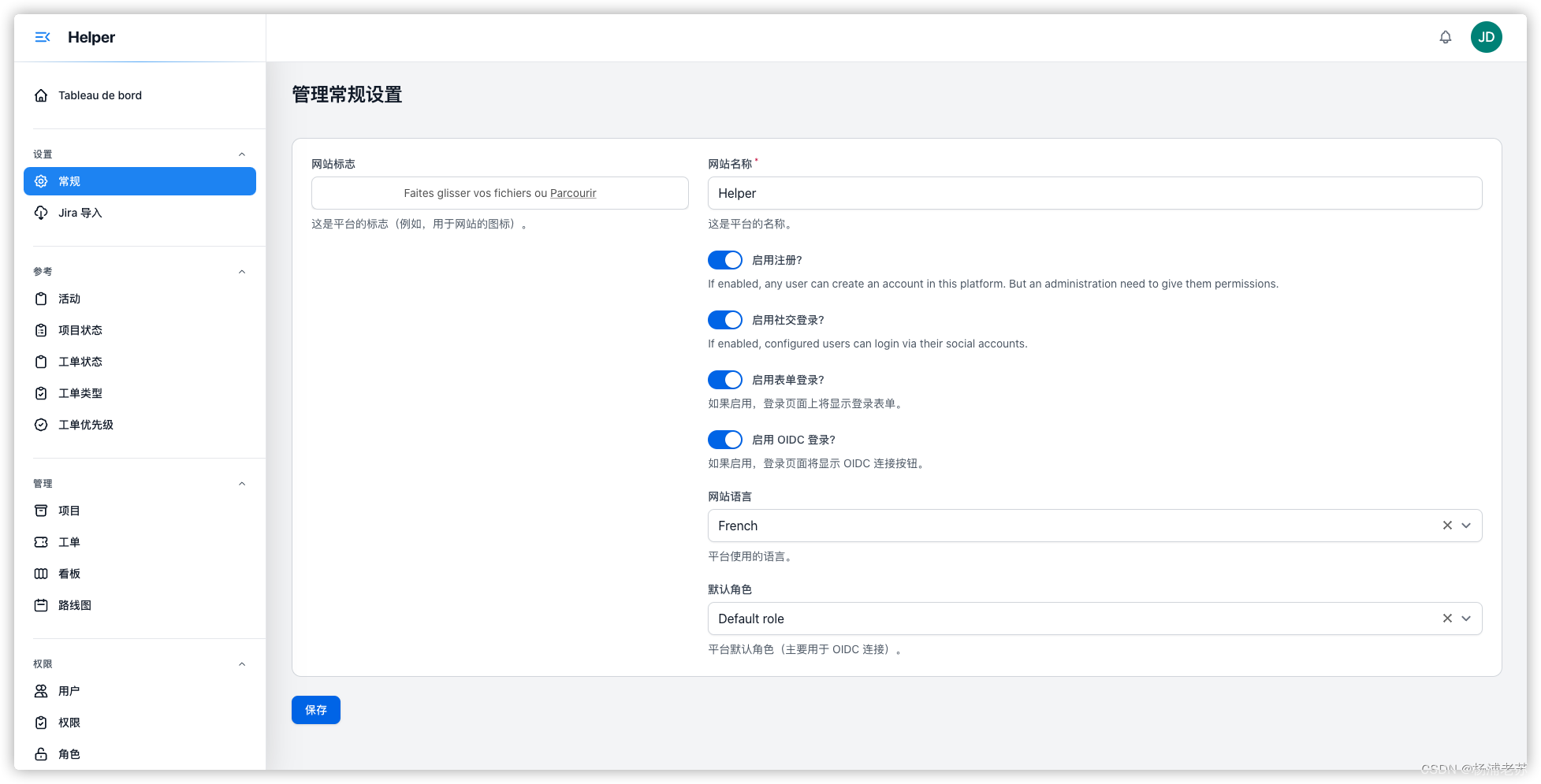
Task: Open 权限 page item
Action: 140,723
